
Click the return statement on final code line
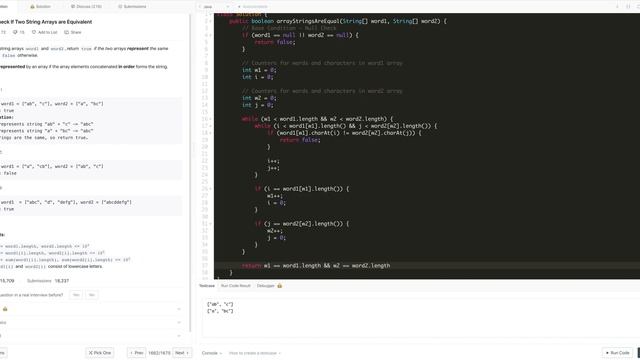point(316,266)
